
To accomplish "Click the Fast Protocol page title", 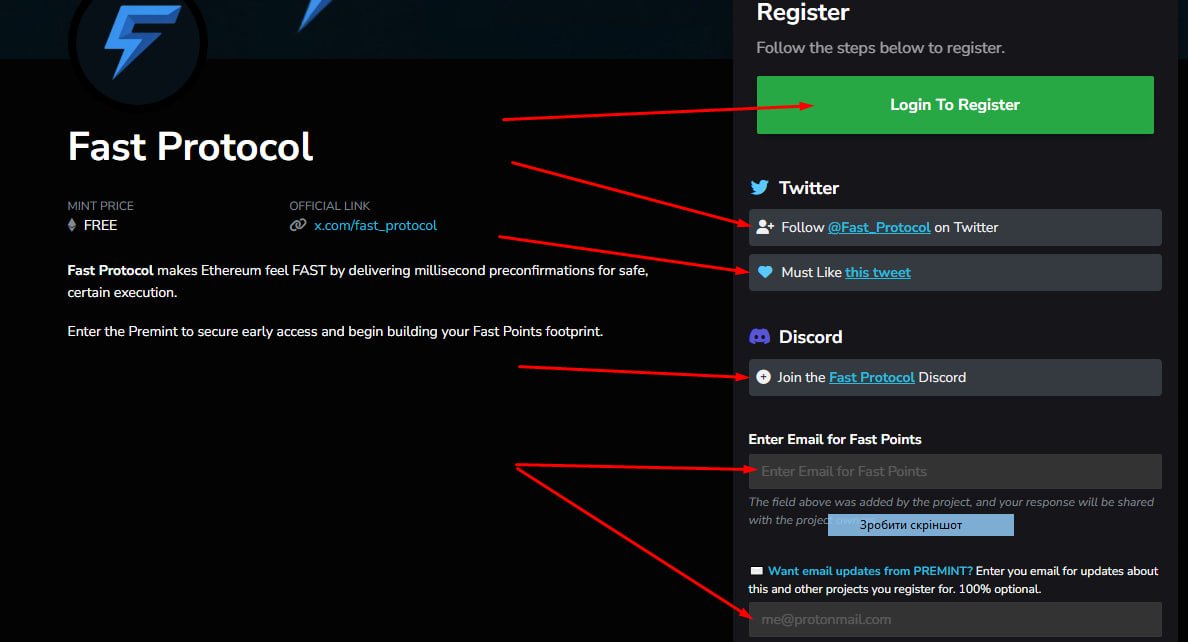I will (190, 146).
